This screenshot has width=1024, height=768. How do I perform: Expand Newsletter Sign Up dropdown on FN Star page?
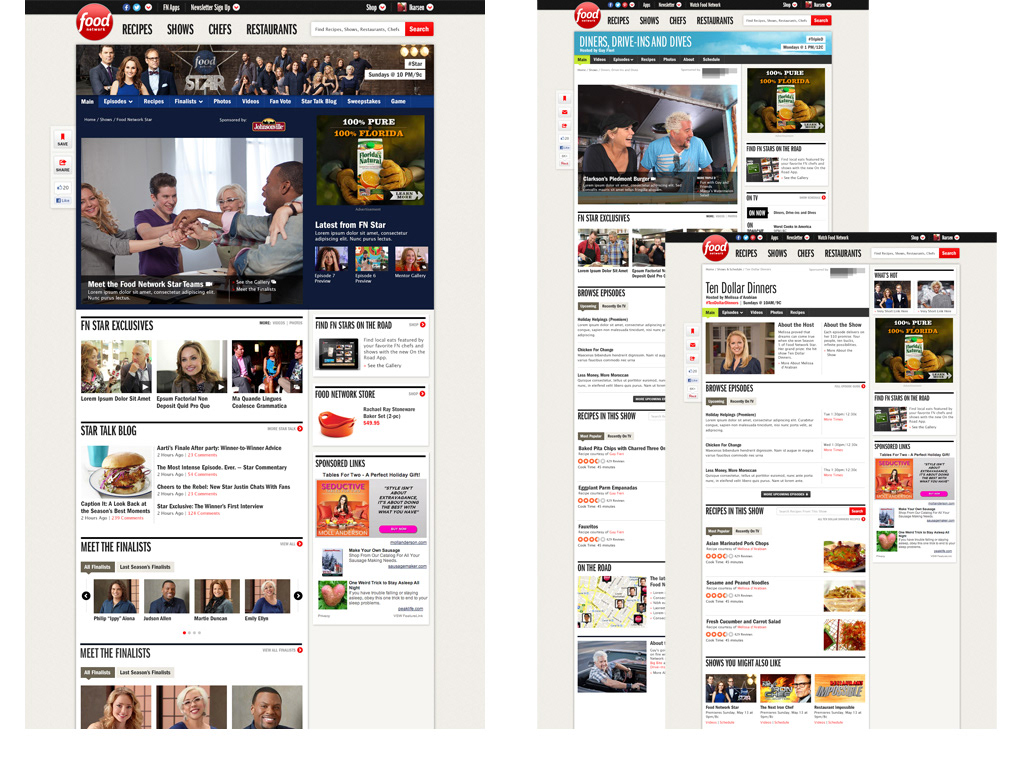pyautogui.click(x=236, y=7)
